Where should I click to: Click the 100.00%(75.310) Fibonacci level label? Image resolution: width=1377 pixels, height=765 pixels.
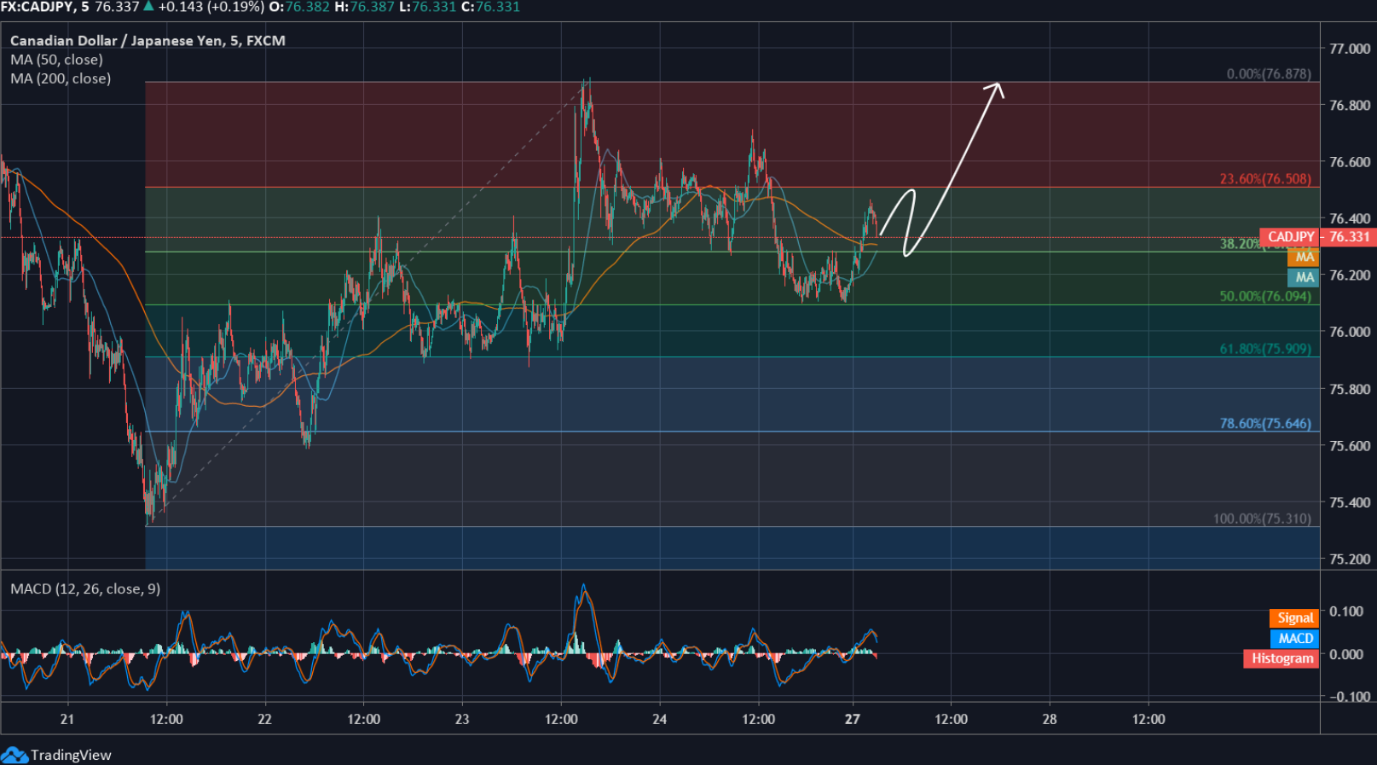(x=1262, y=519)
